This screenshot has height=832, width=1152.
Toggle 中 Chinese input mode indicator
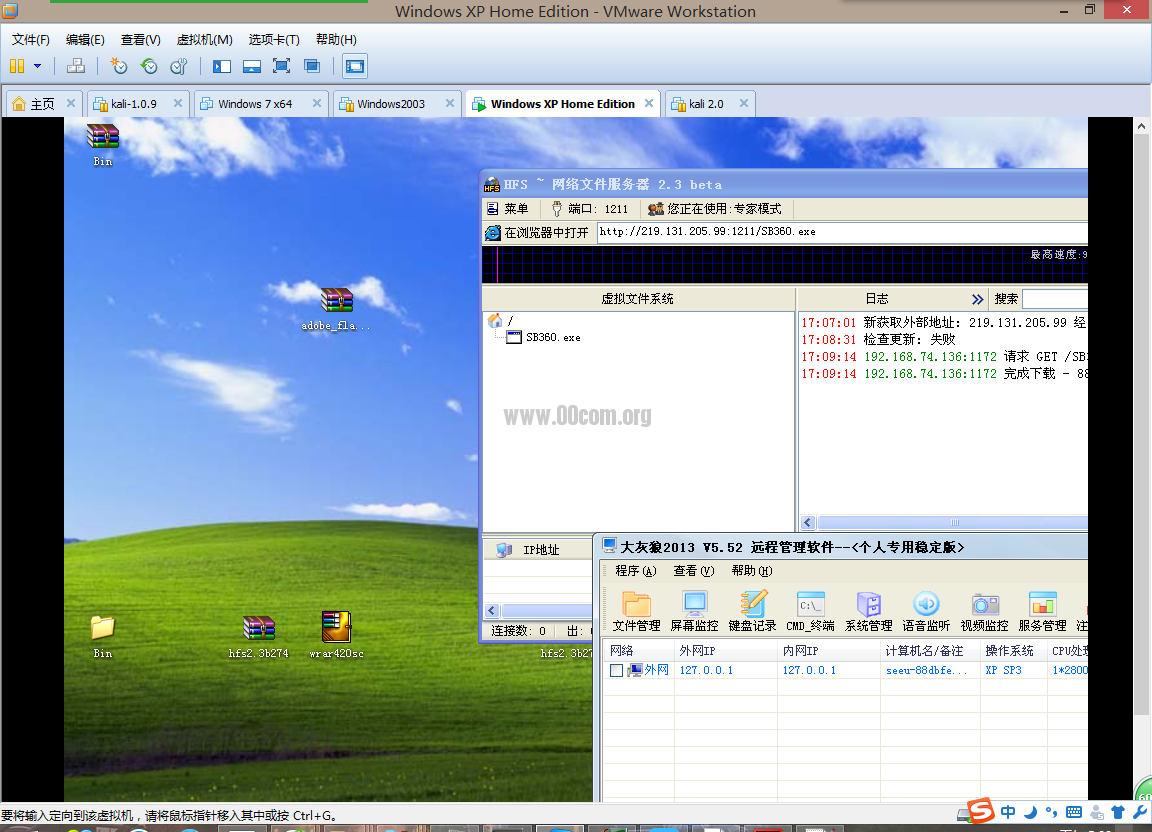point(1008,812)
